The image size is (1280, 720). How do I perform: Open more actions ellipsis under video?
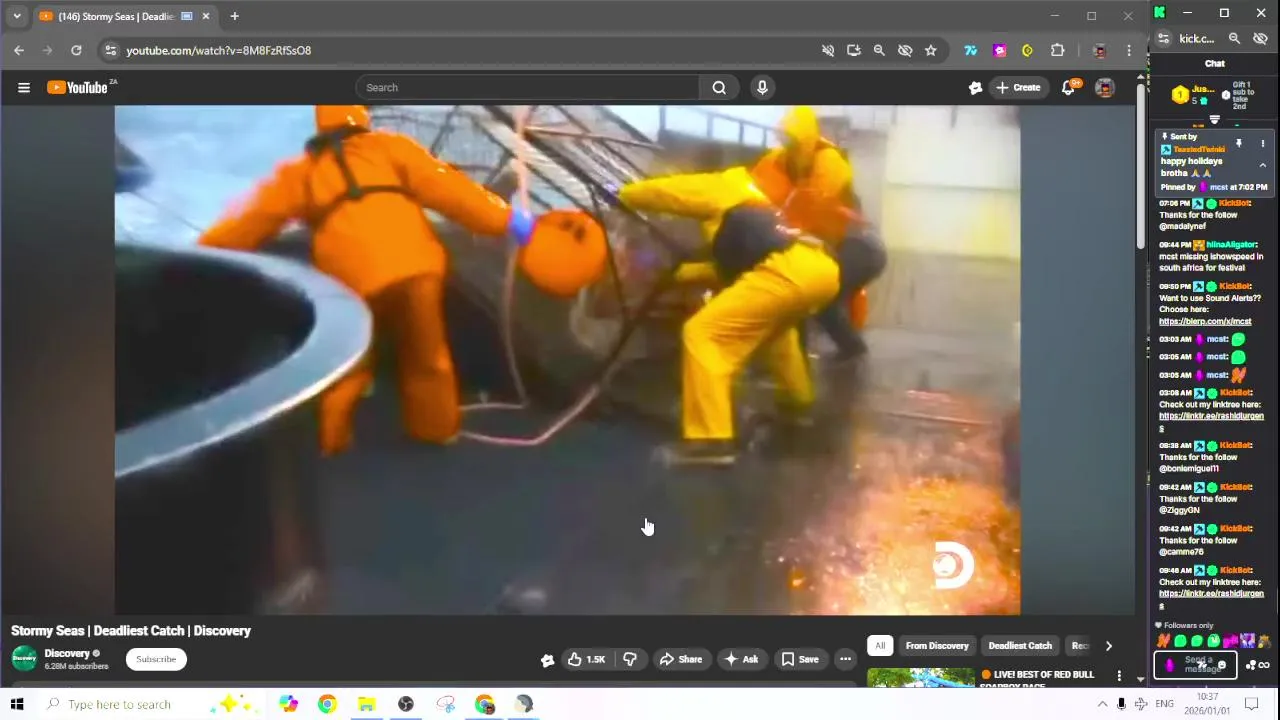(845, 659)
